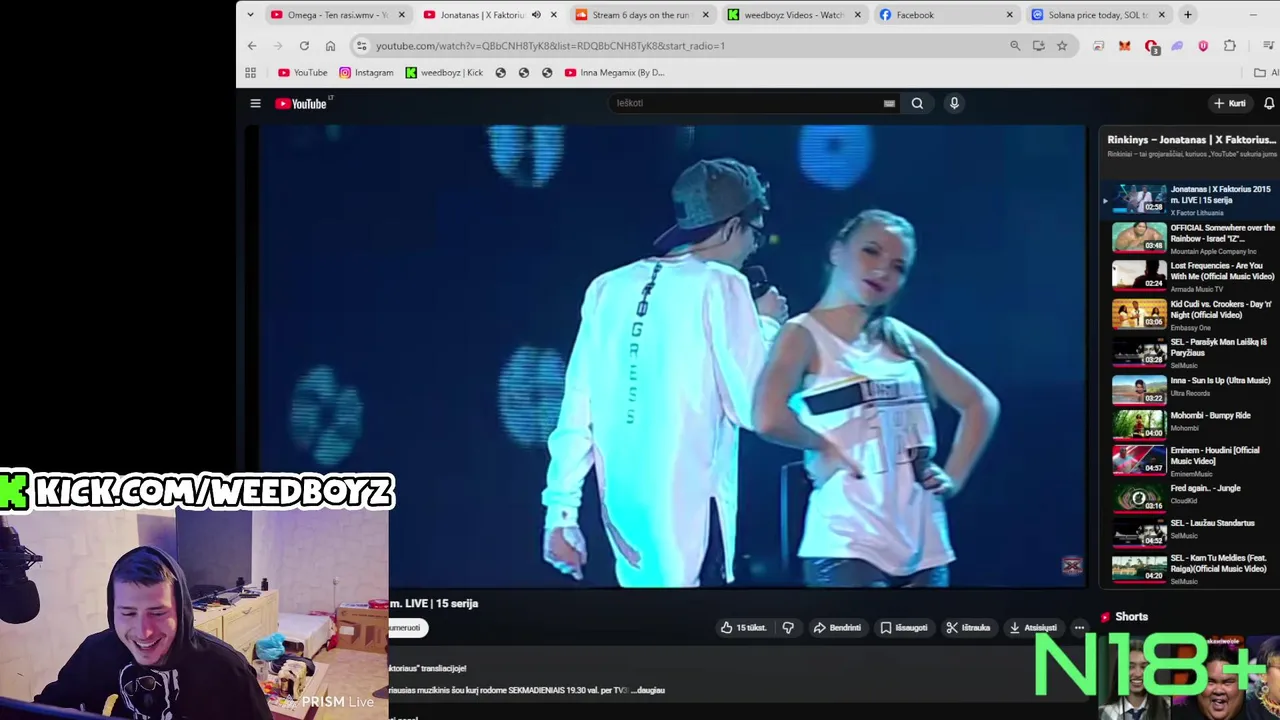Click the install app icon in the address bar
Screen dimensions: 1280x720
click(x=1038, y=45)
